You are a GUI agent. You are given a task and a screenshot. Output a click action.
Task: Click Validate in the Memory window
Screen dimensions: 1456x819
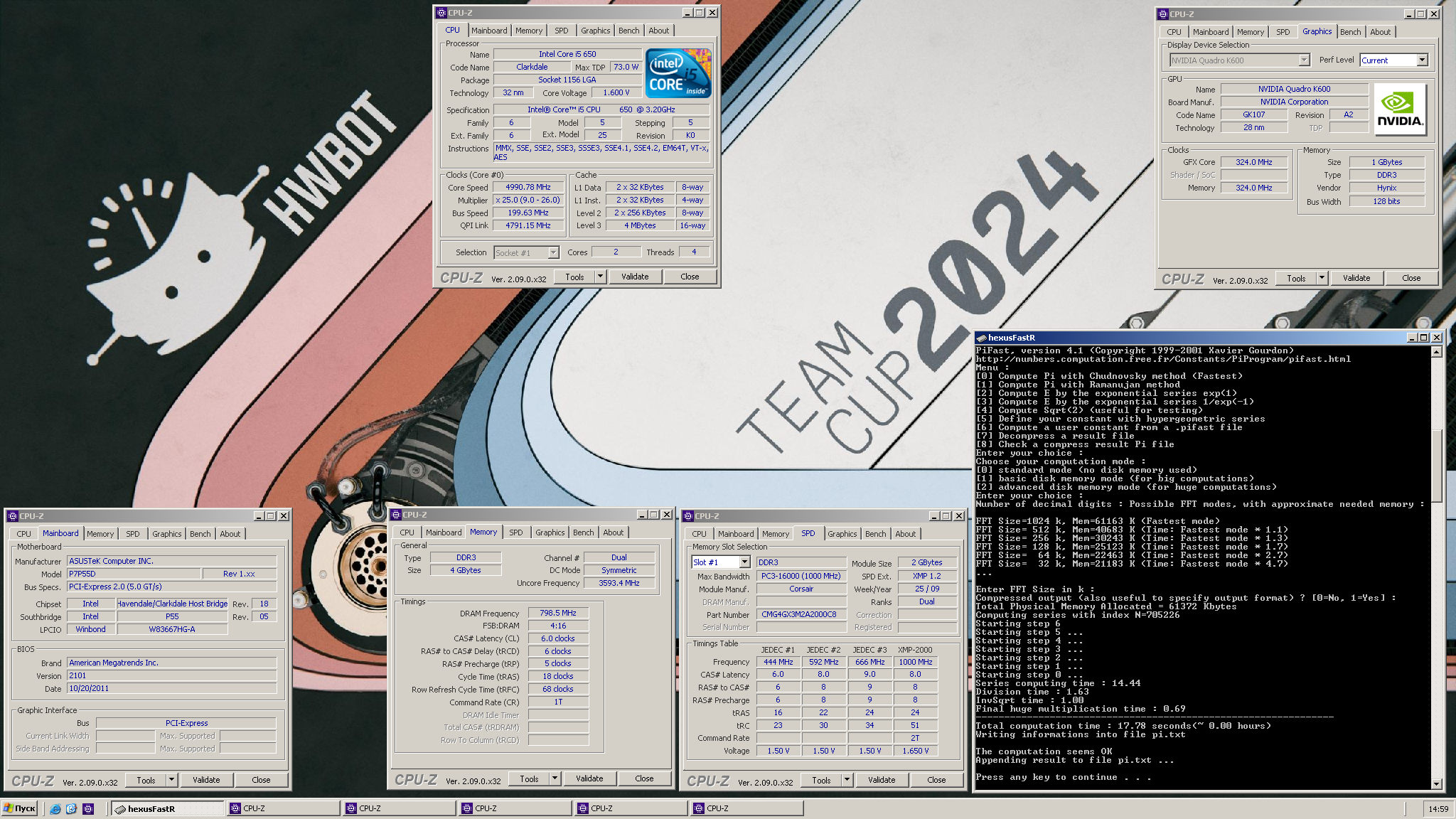point(589,778)
